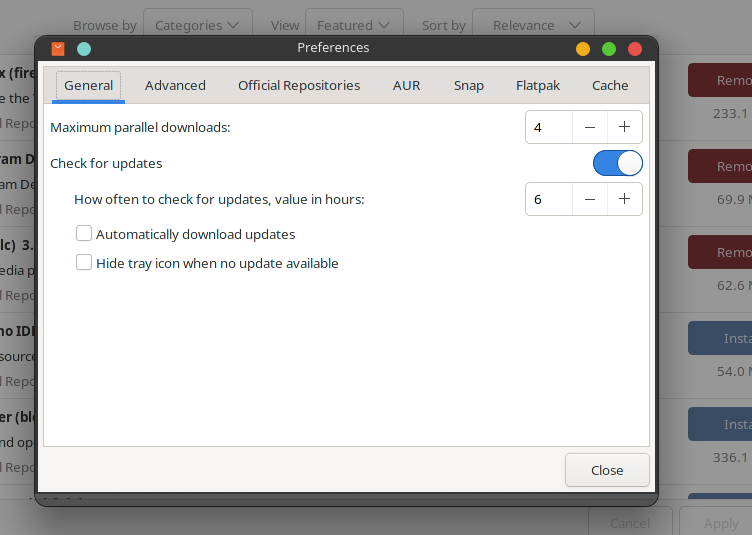Click the green maximize window button

tap(609, 49)
